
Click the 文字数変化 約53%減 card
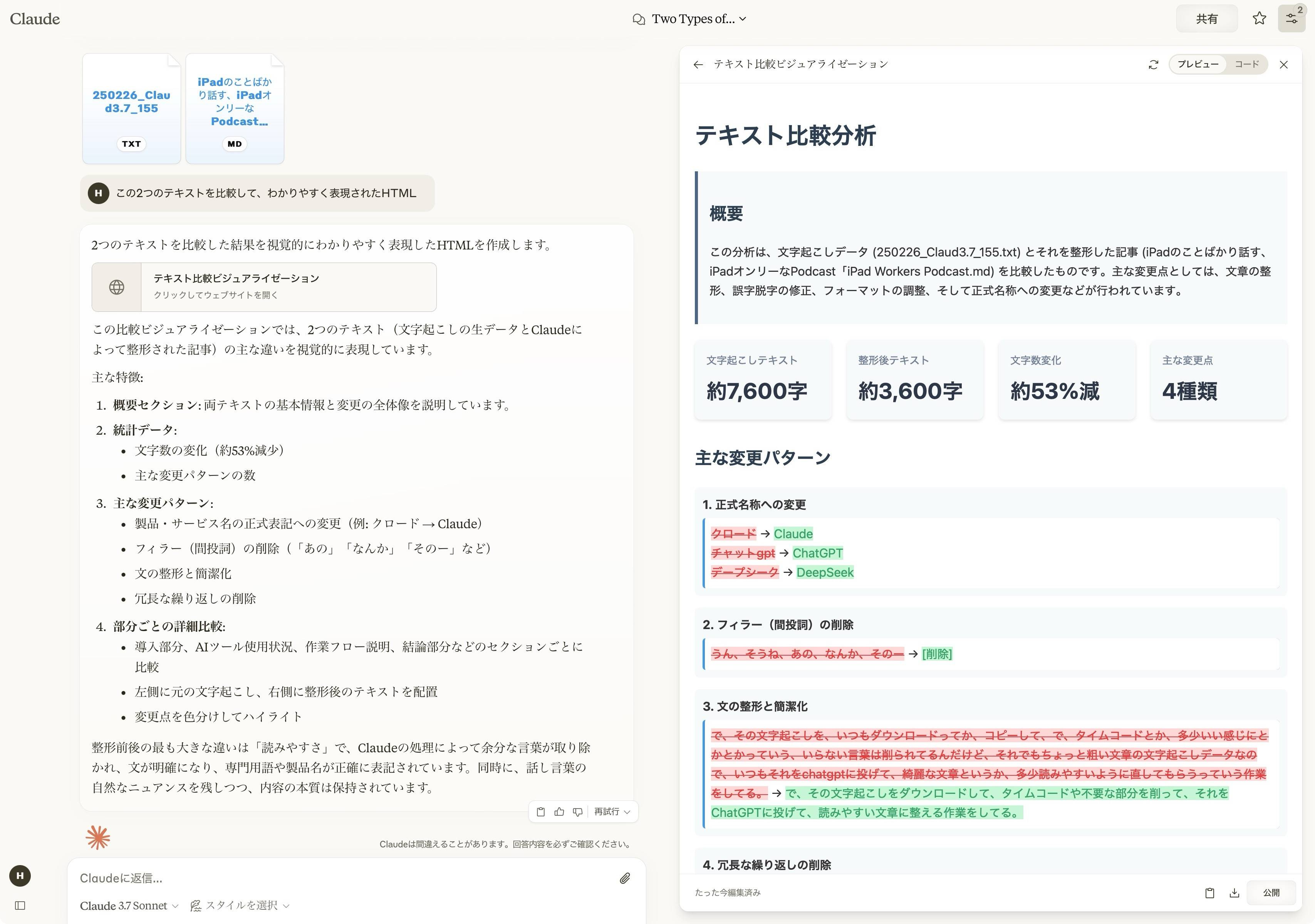pyautogui.click(x=1067, y=380)
